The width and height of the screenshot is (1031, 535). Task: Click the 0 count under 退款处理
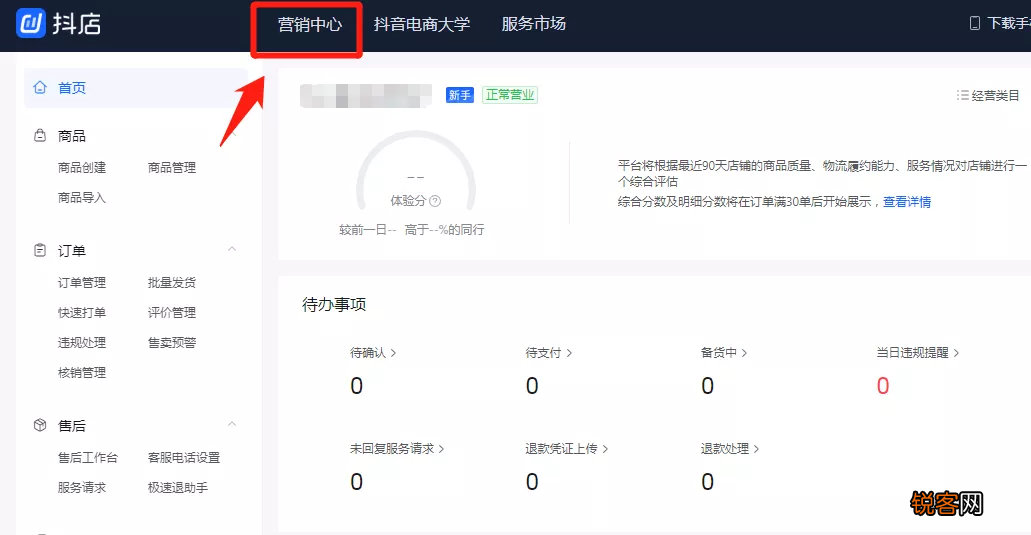[707, 482]
